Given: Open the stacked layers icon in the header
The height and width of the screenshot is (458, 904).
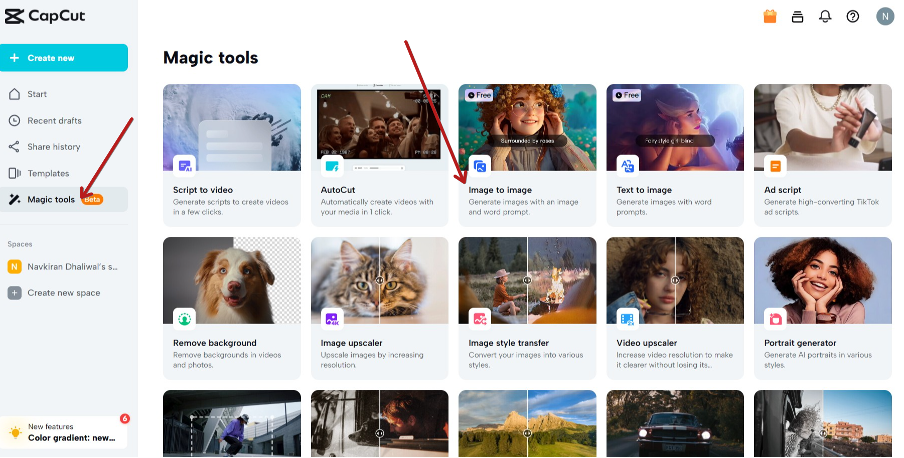Looking at the screenshot, I should [797, 16].
